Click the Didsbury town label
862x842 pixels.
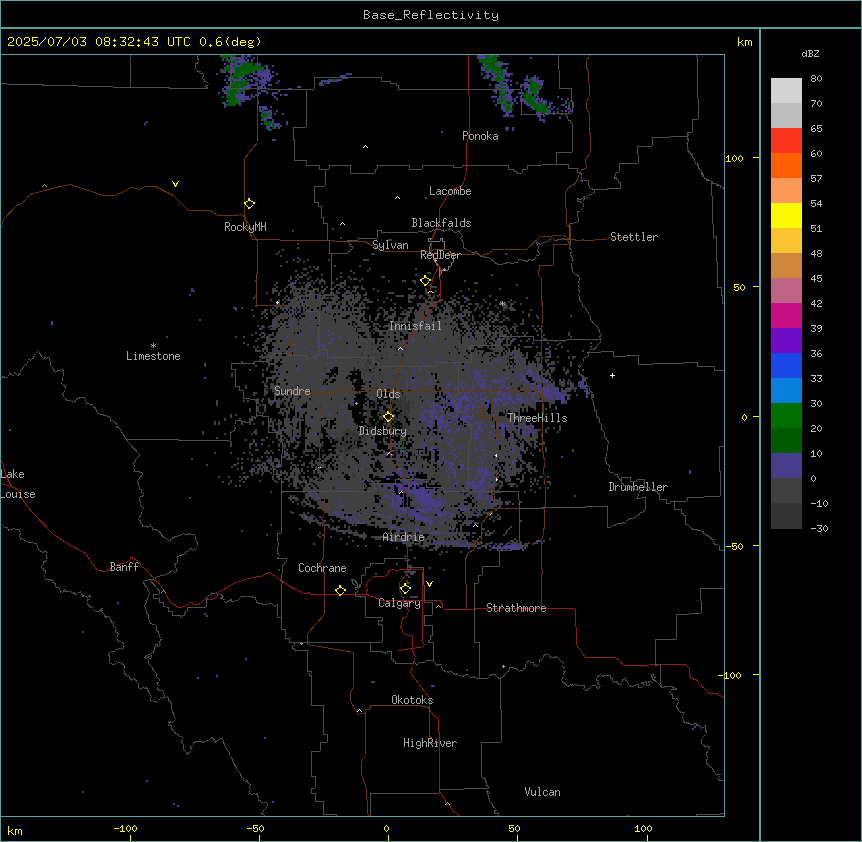pyautogui.click(x=383, y=431)
